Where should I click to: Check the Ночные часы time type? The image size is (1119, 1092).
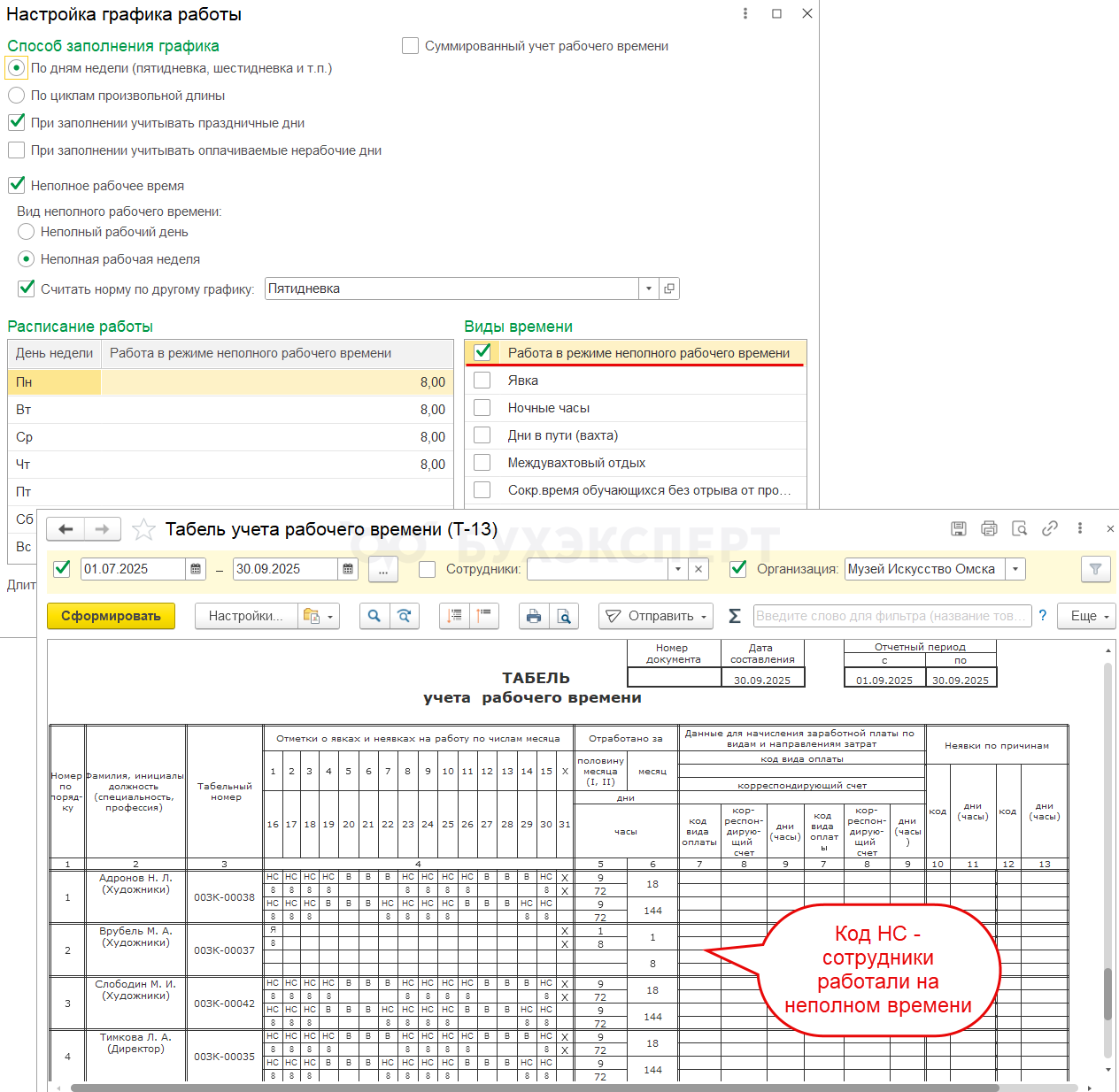[x=482, y=408]
